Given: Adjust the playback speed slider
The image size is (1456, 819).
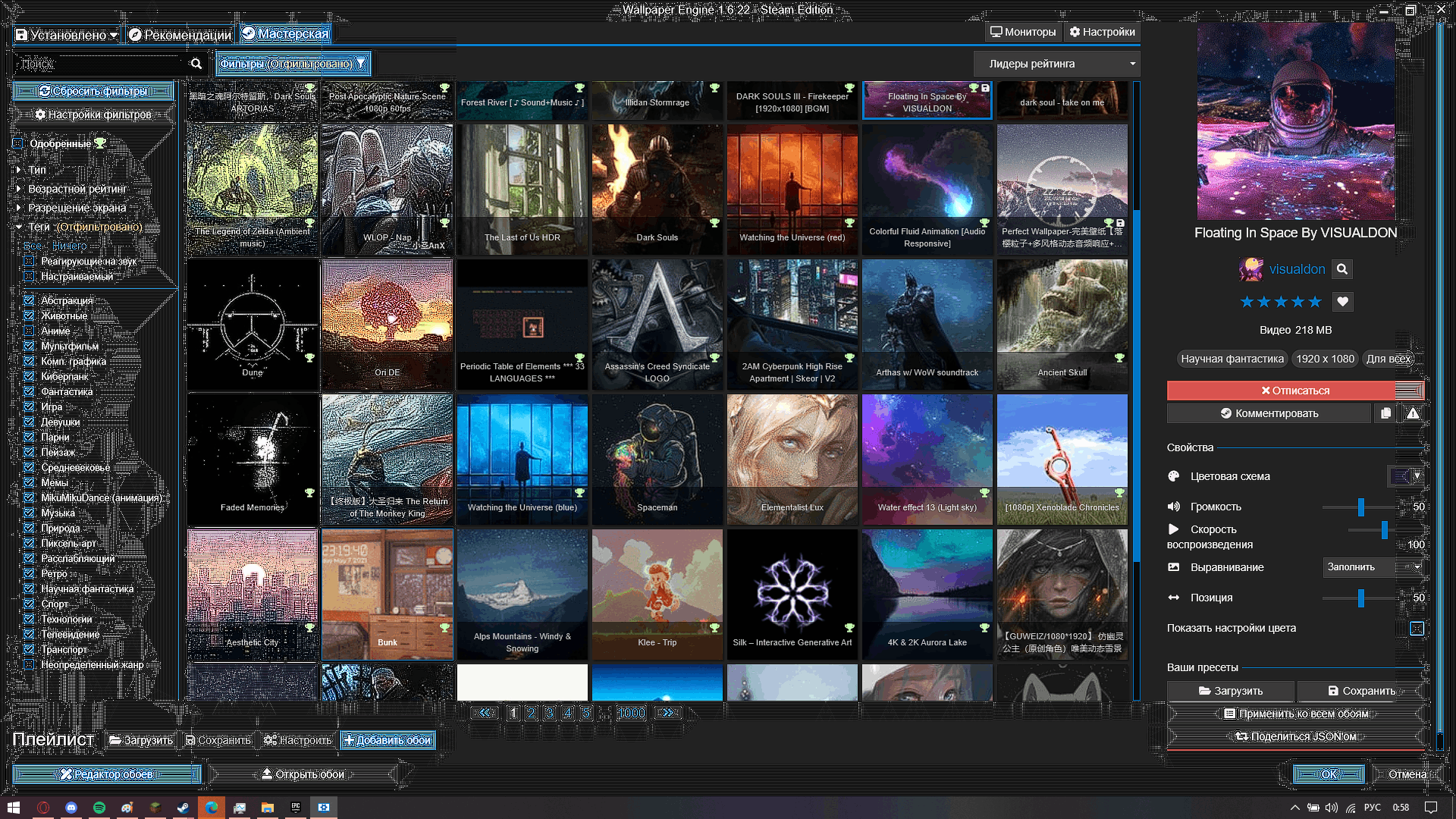Looking at the screenshot, I should tap(1384, 529).
